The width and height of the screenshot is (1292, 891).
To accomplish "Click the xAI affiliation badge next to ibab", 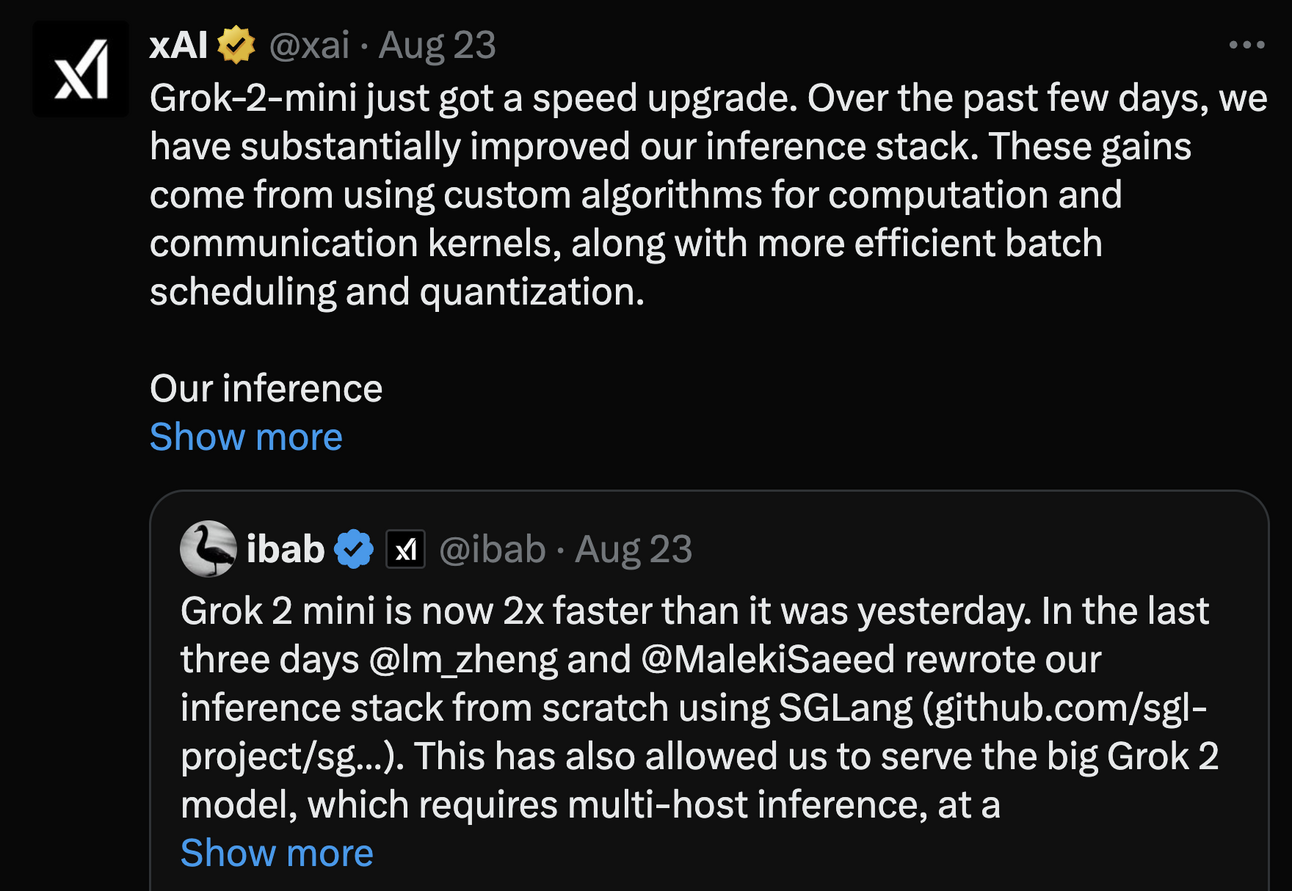I will (405, 549).
